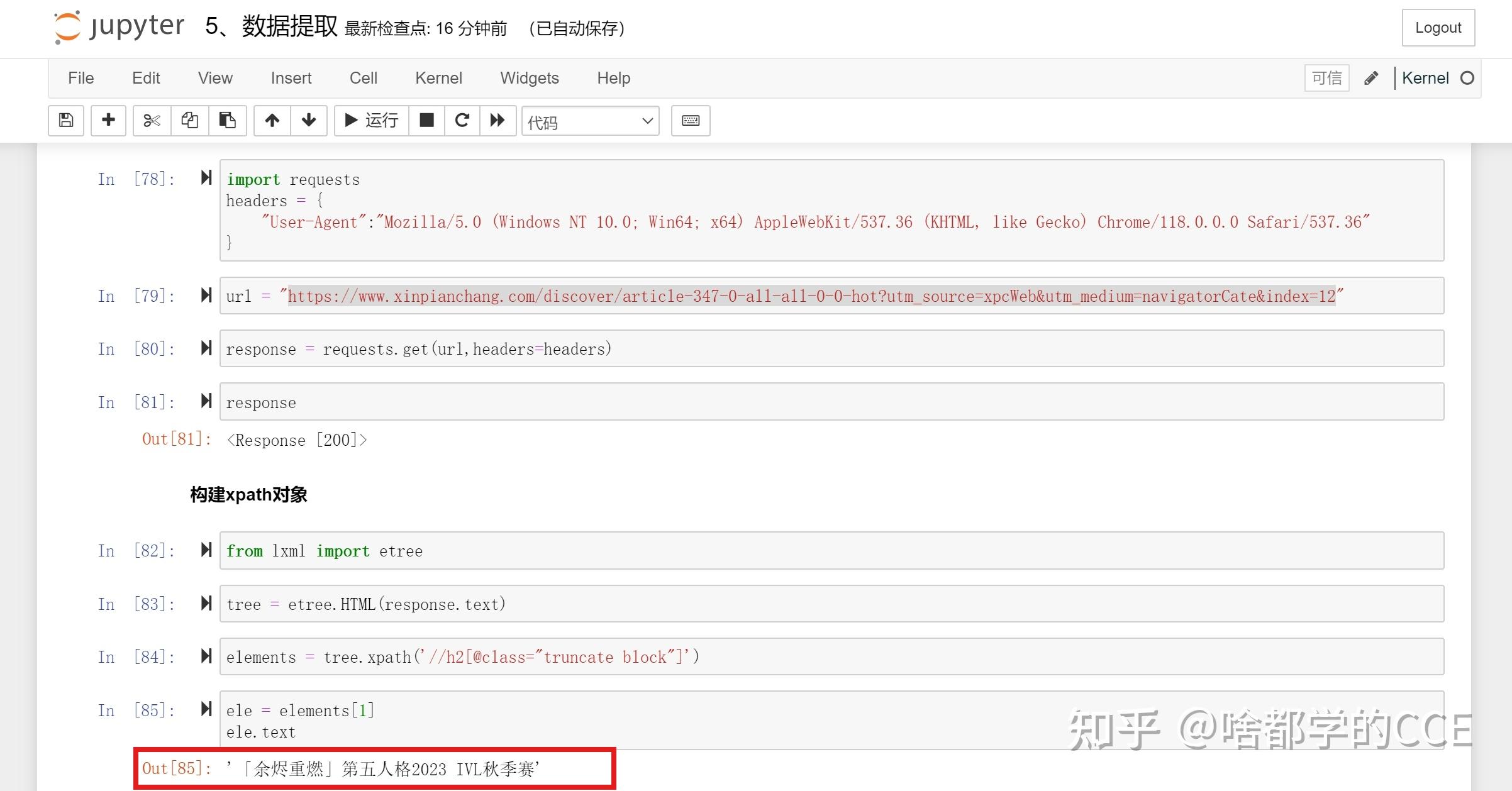Restart the kernel circular arrow icon
This screenshot has height=791, width=1512.
(x=462, y=120)
